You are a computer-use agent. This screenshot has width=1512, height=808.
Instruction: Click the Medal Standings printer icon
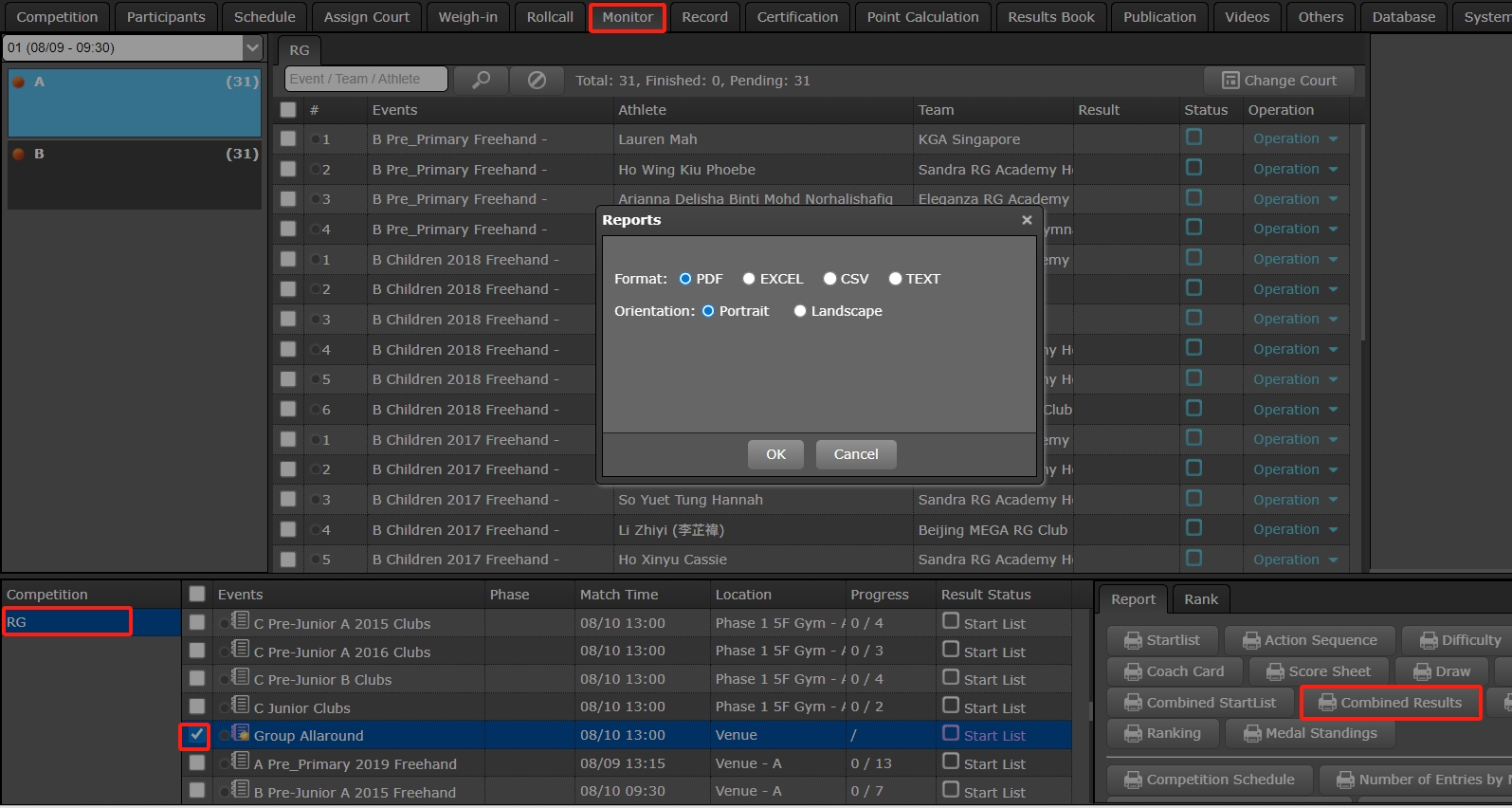[1252, 734]
